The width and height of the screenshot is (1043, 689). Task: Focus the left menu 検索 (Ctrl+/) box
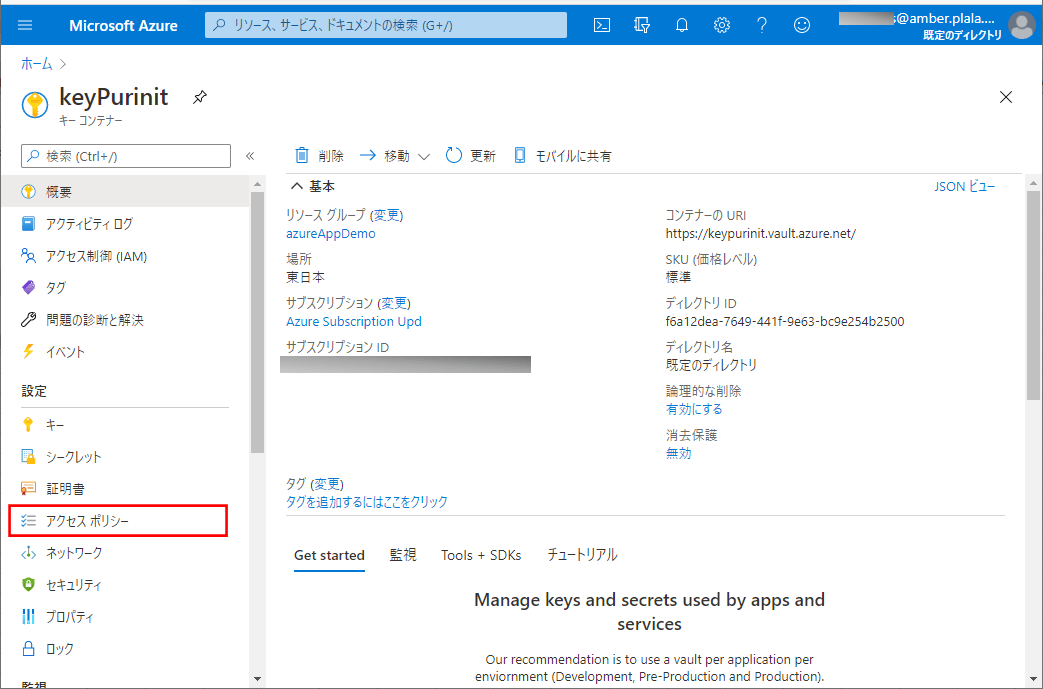tap(126, 156)
